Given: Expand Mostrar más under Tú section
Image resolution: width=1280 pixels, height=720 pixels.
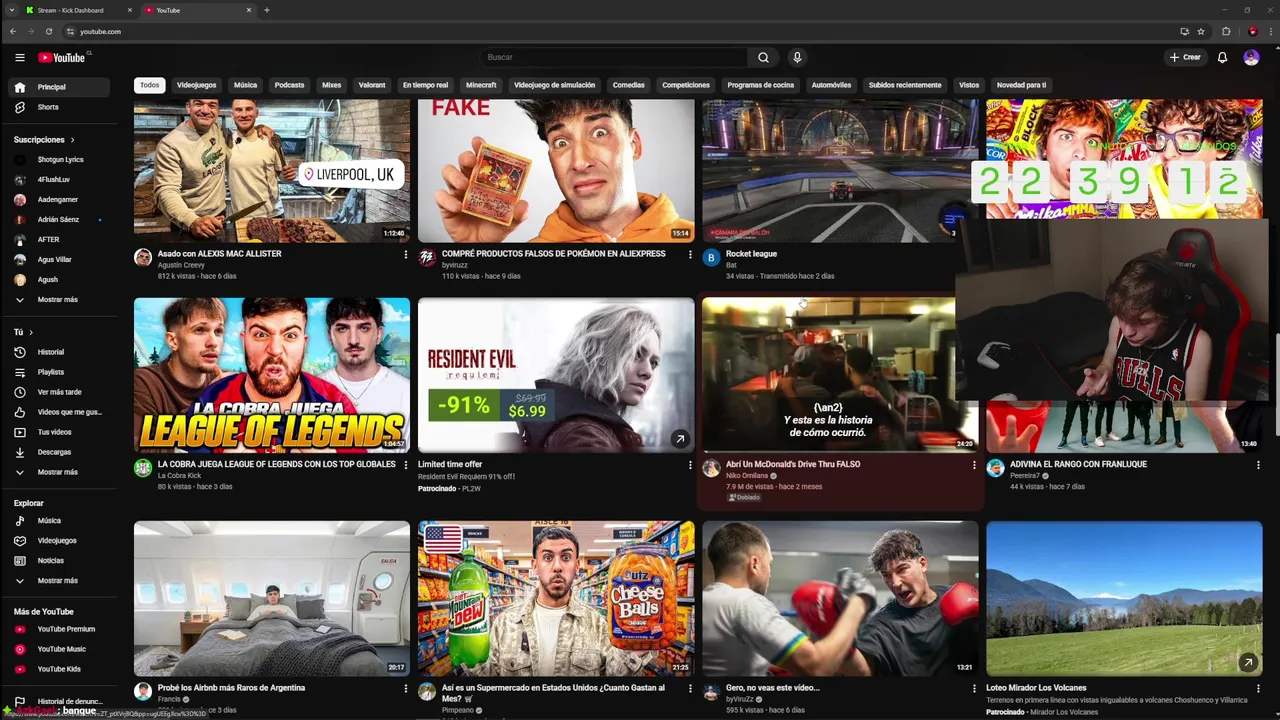Looking at the screenshot, I should [x=58, y=472].
